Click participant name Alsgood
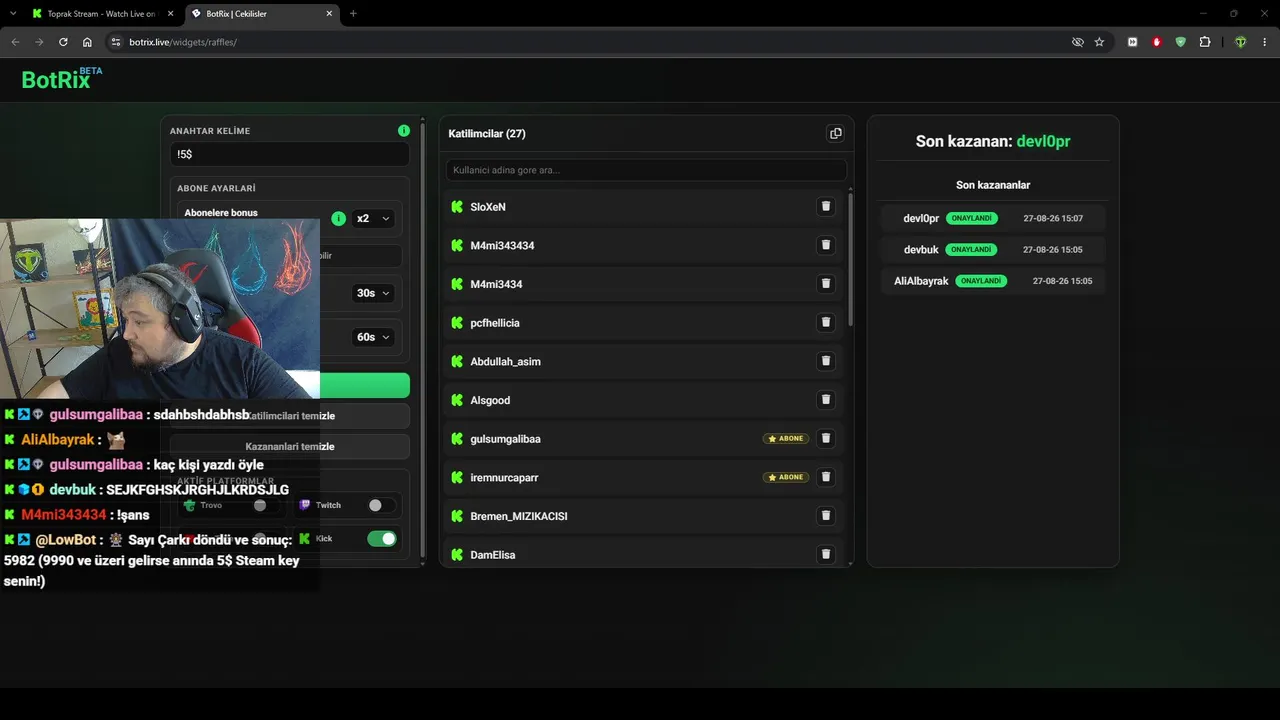This screenshot has width=1280, height=720. tap(490, 400)
